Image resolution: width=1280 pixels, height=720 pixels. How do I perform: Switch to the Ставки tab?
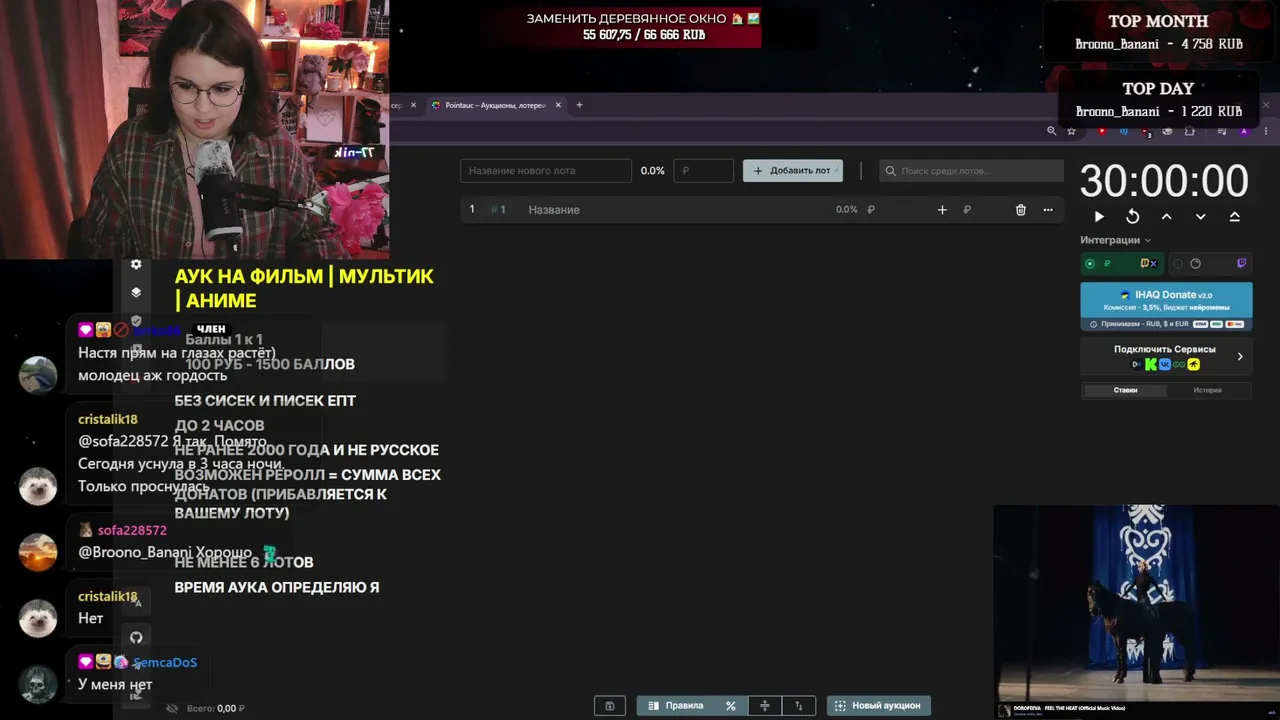tap(1125, 390)
